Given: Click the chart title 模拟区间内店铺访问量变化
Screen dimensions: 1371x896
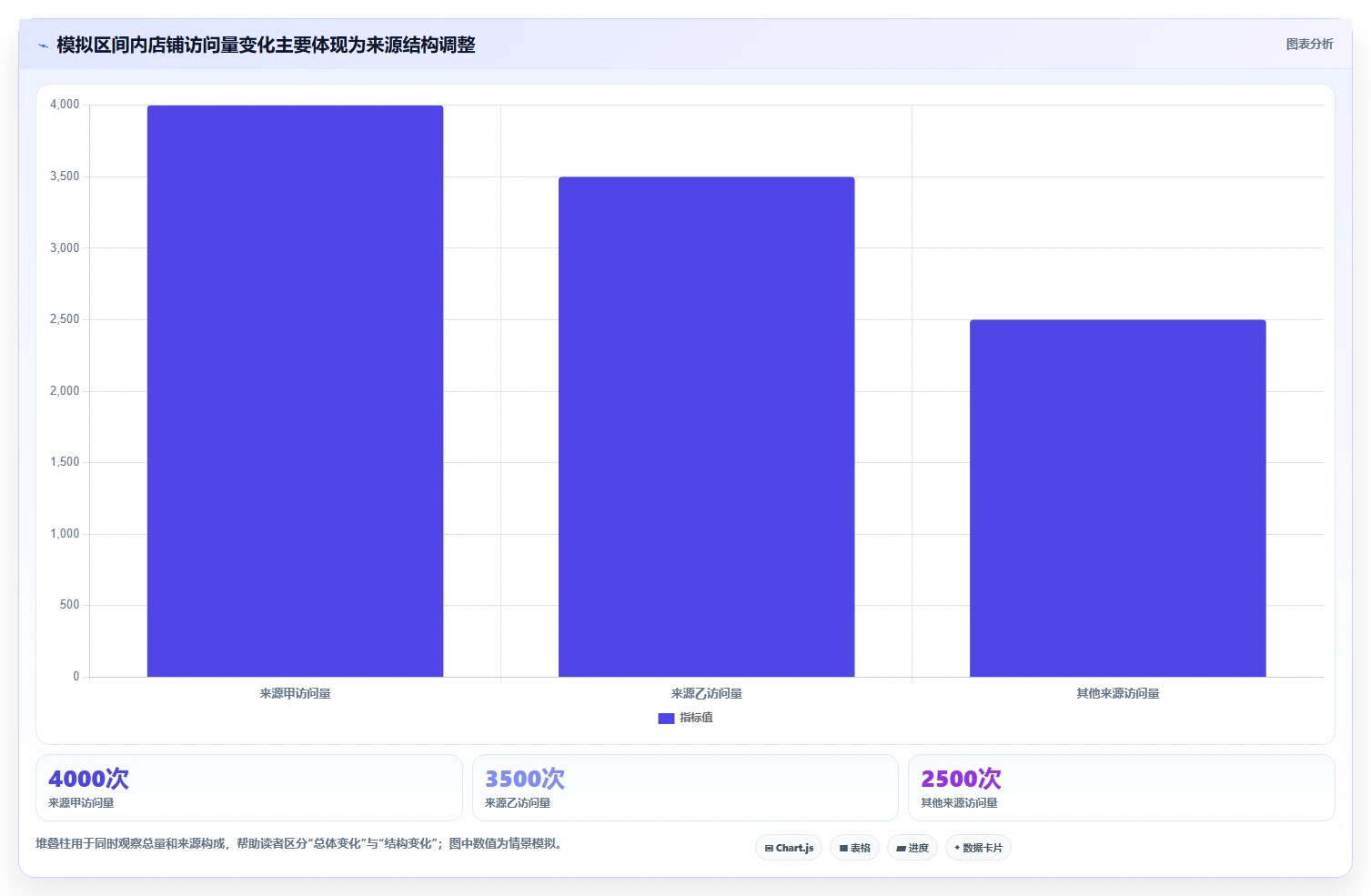Looking at the screenshot, I should 266,45.
